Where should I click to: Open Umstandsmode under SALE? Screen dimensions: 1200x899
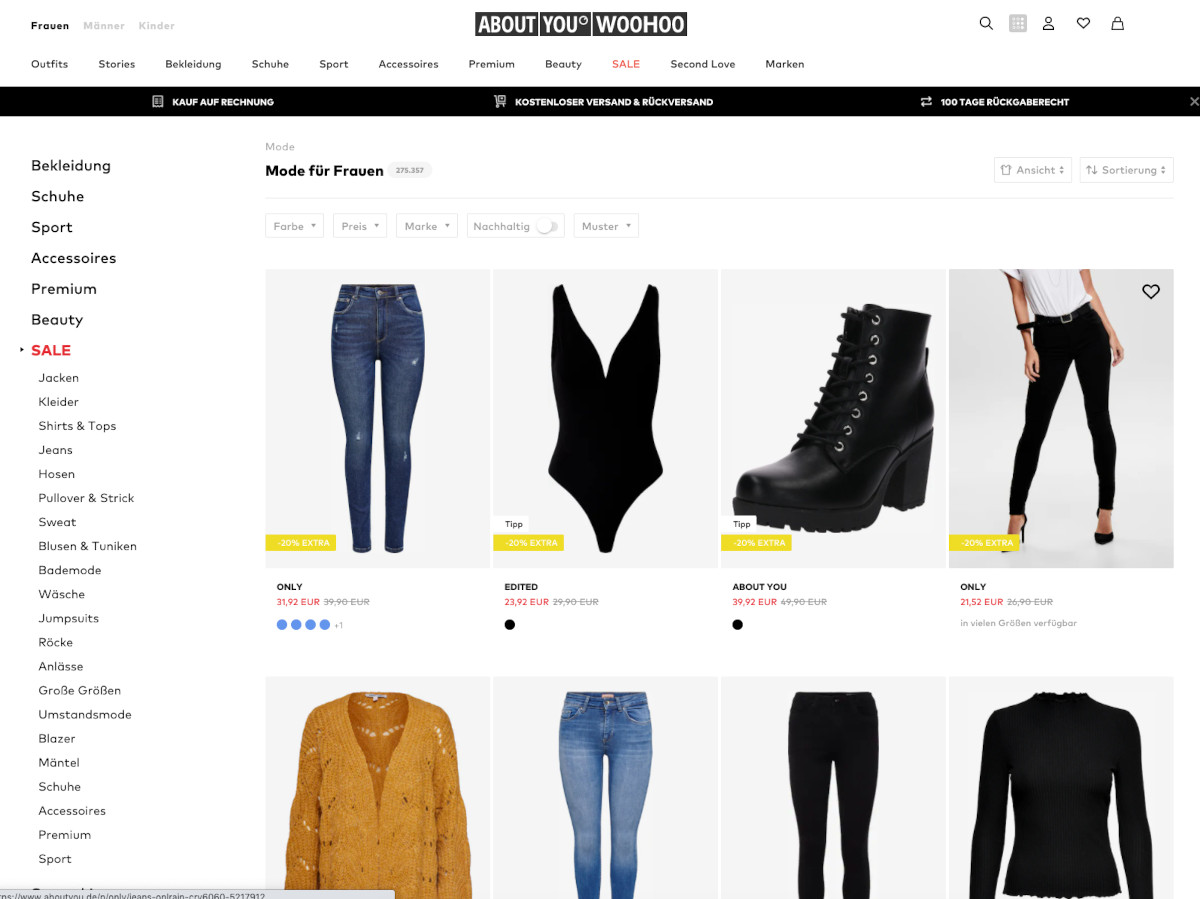(85, 714)
